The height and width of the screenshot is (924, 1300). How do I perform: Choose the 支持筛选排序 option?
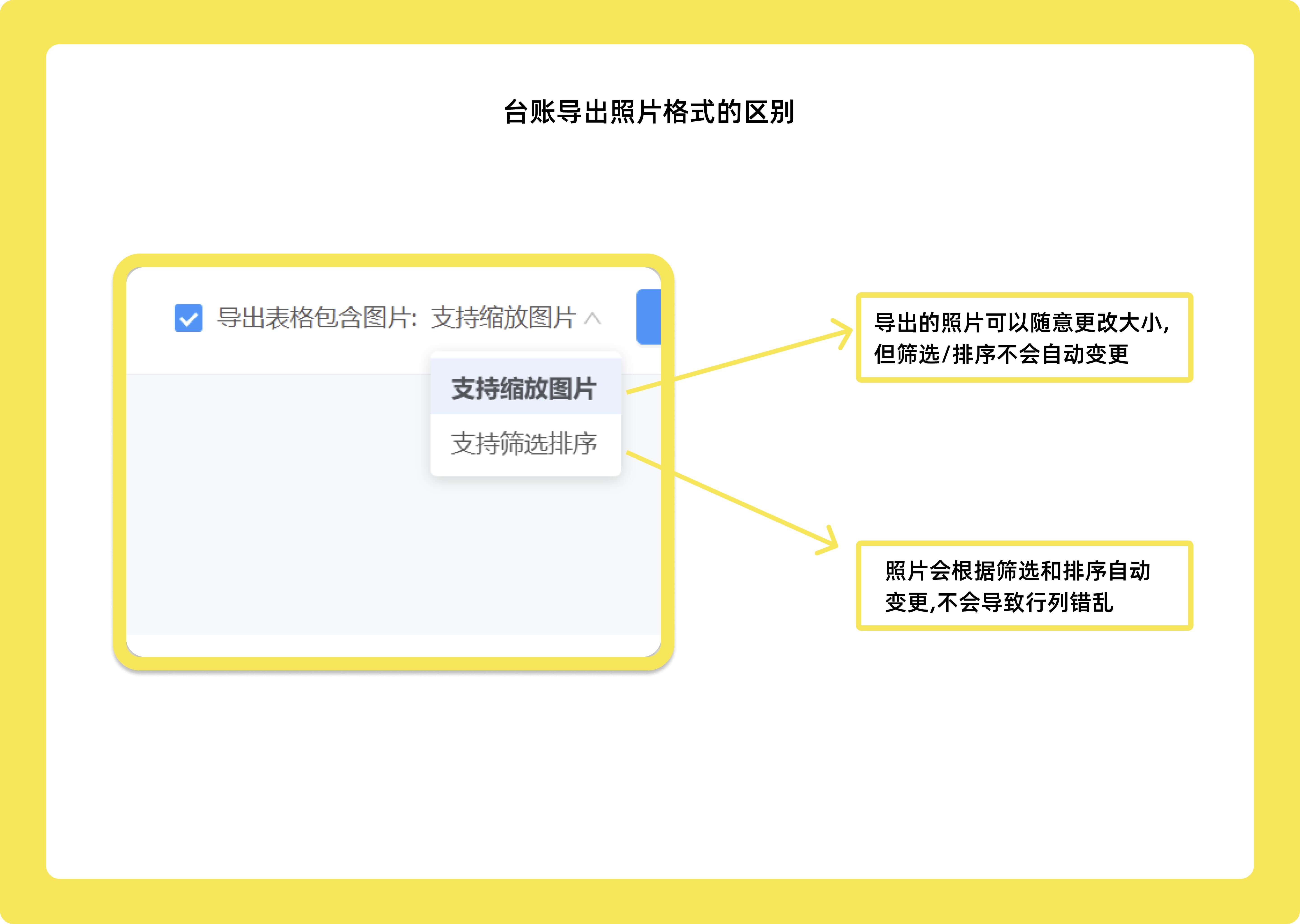tap(524, 443)
